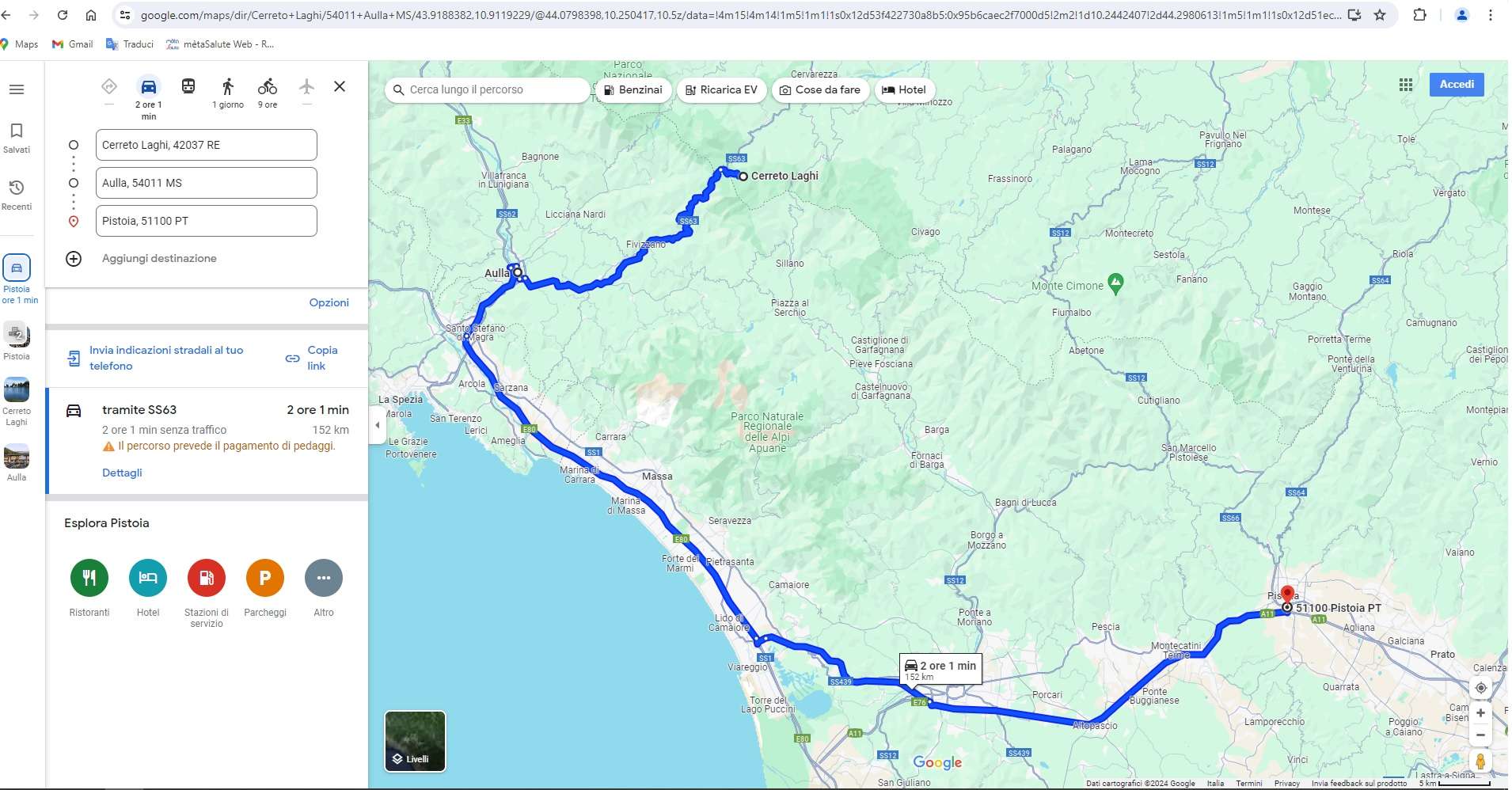Open Google apps grid
The height and width of the screenshot is (790, 1512).
(x=1406, y=85)
